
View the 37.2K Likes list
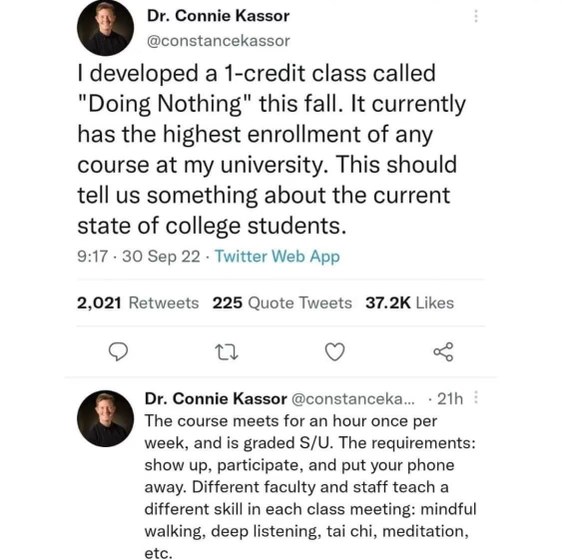pos(410,303)
